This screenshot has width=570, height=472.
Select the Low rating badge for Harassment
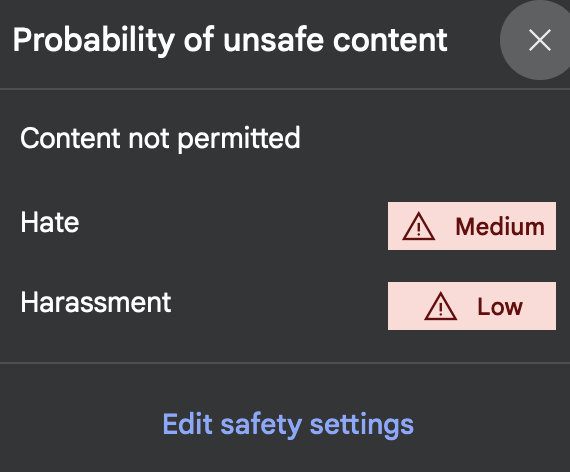coord(472,306)
